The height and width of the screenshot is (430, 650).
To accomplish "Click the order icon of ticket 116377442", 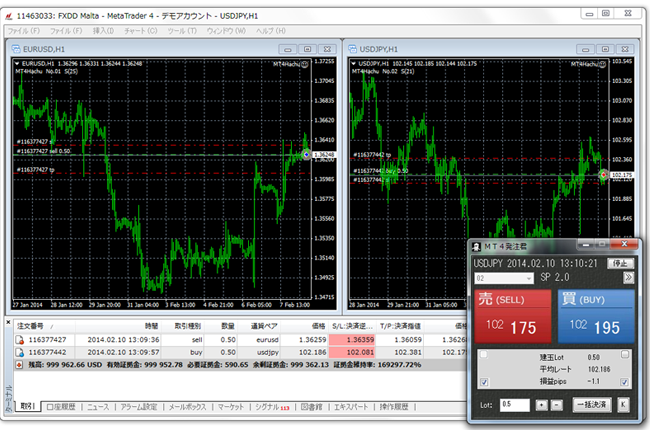I will coord(19,352).
